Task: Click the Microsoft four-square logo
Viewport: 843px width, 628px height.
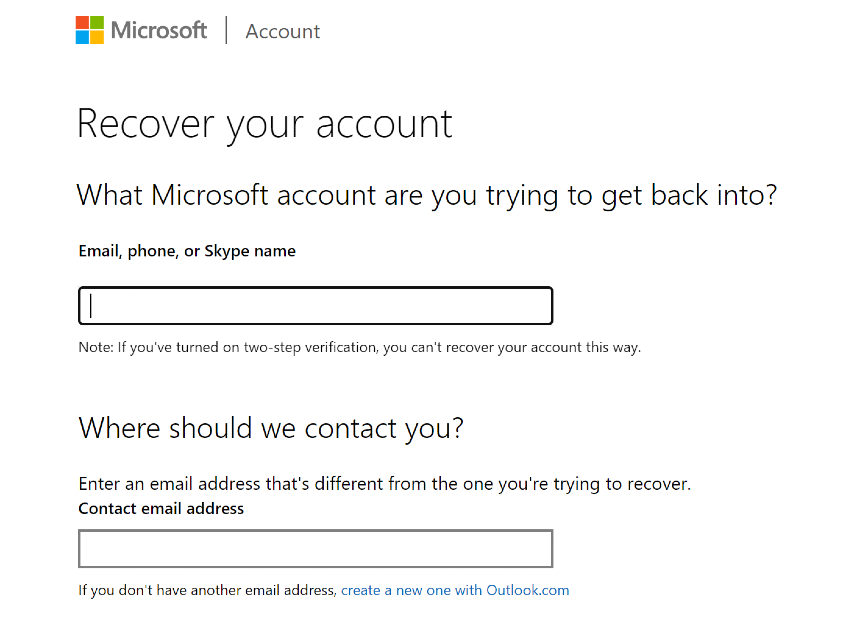Action: pos(90,30)
